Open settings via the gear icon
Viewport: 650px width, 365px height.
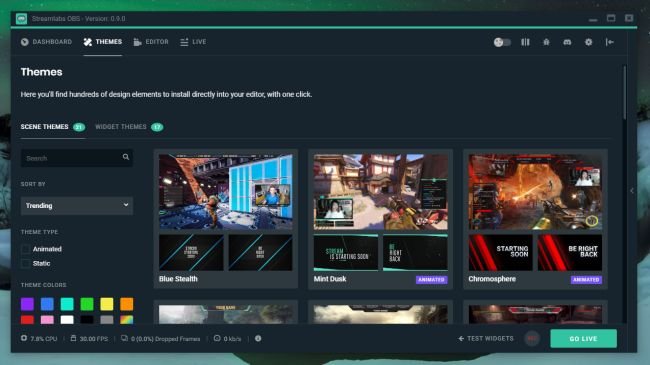coord(588,42)
